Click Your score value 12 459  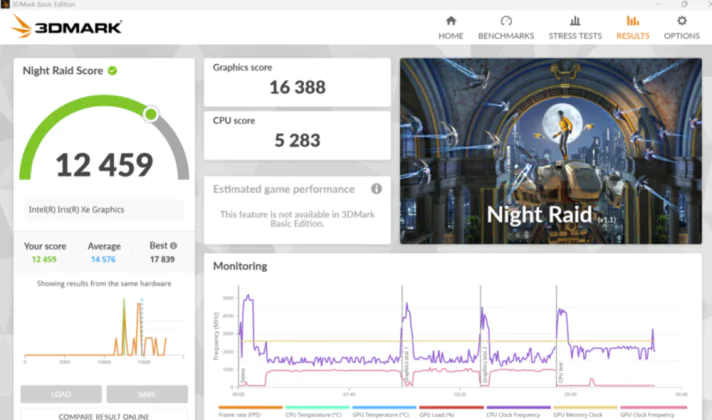pyautogui.click(x=44, y=259)
